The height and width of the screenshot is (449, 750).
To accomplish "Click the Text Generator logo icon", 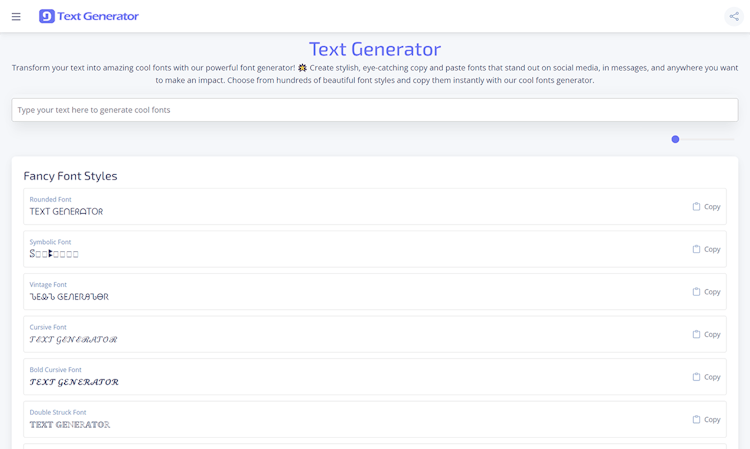I will (47, 16).
